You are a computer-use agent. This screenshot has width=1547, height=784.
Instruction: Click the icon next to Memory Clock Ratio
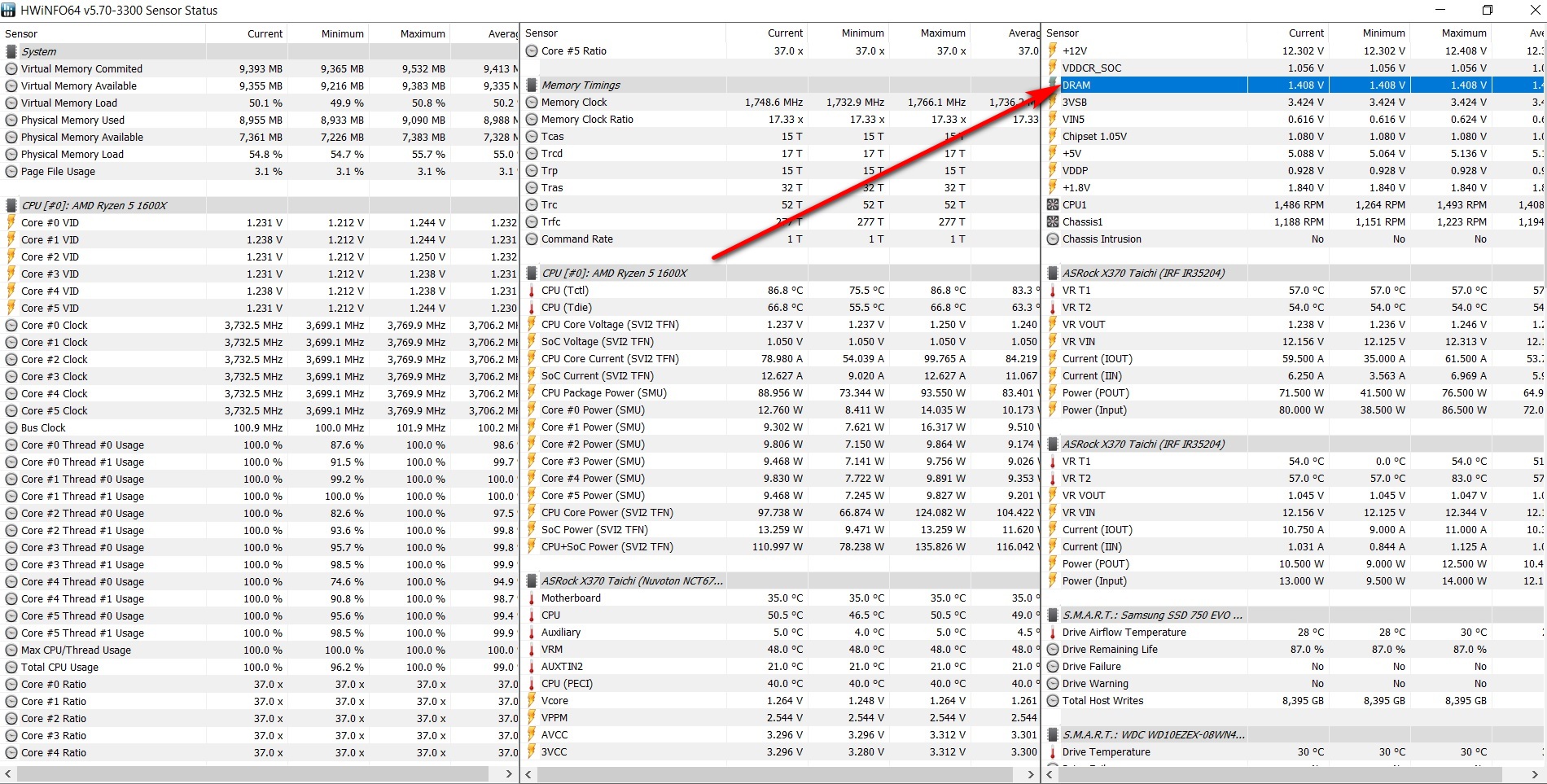click(x=532, y=120)
